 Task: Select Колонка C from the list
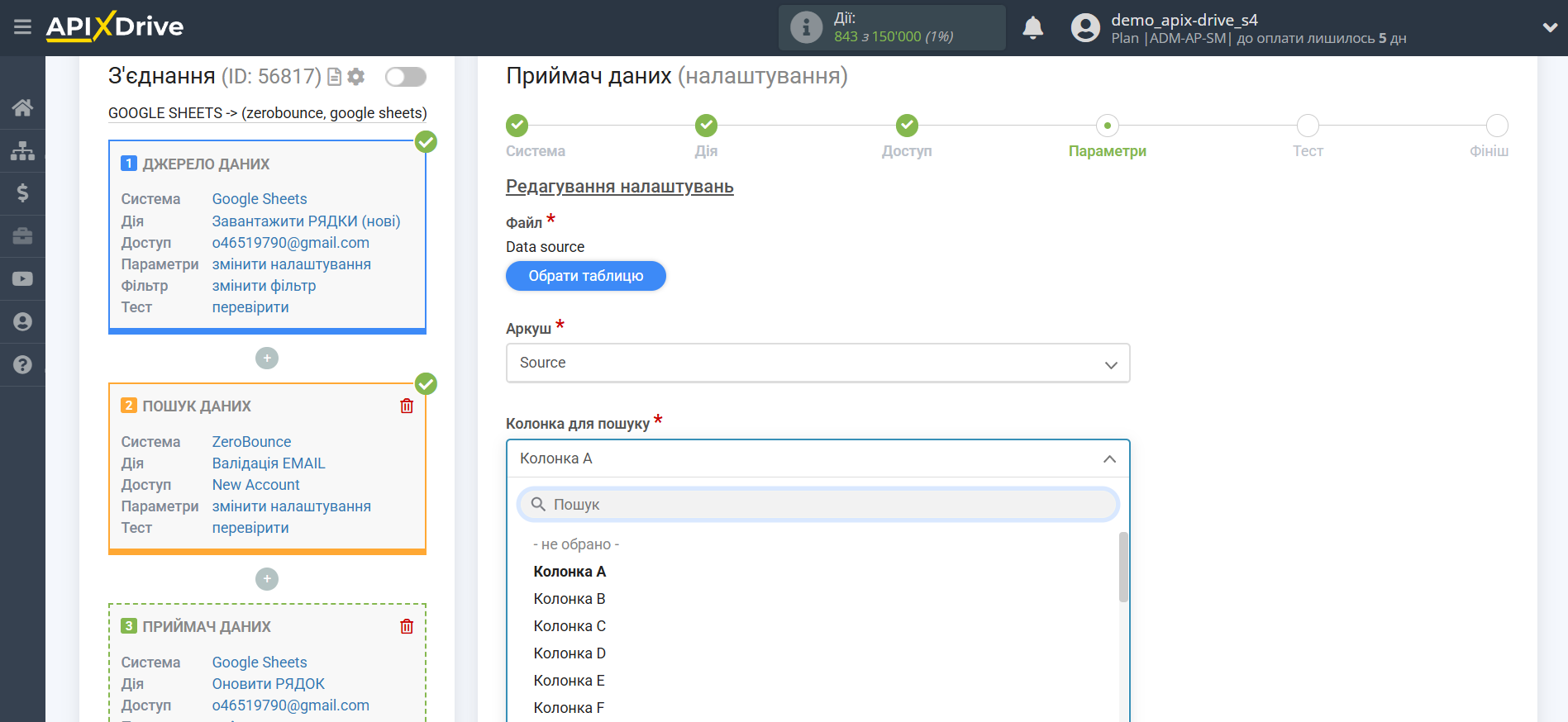click(x=570, y=626)
